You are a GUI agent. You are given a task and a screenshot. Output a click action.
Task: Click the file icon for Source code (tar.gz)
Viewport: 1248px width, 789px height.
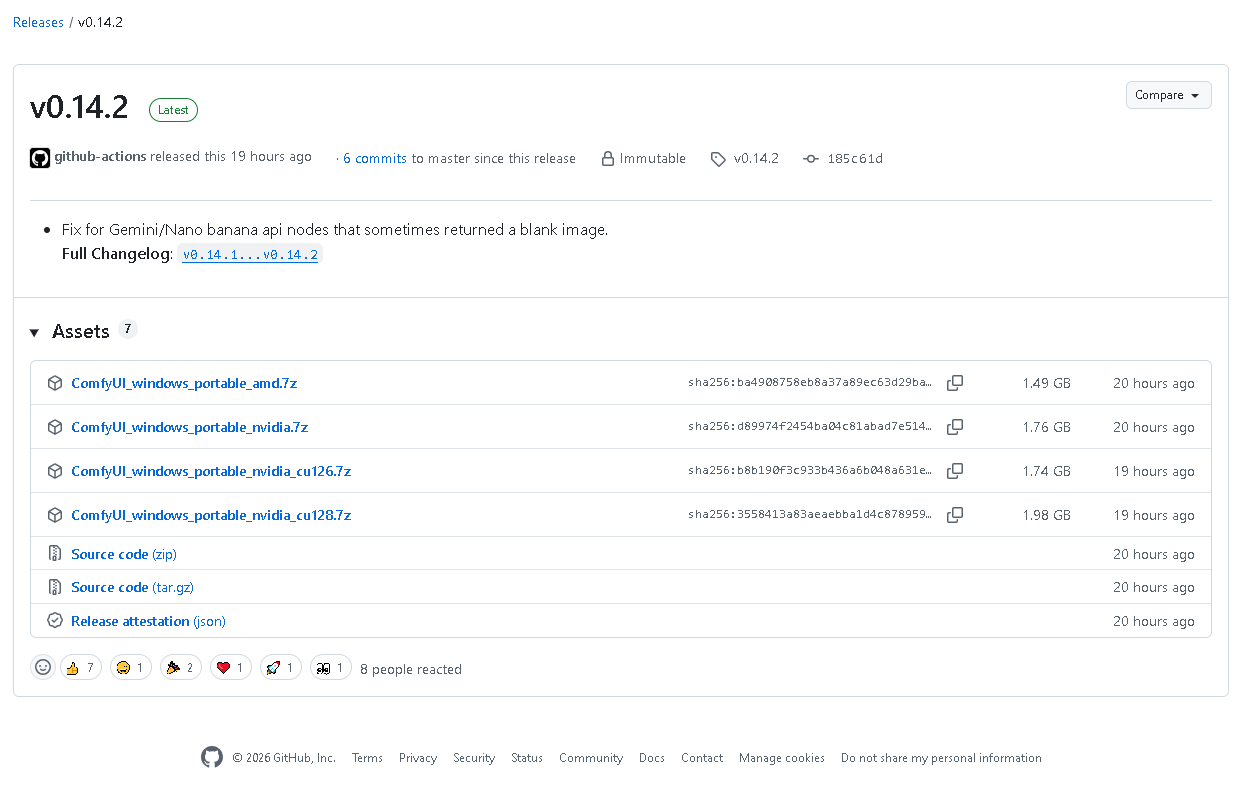point(55,587)
